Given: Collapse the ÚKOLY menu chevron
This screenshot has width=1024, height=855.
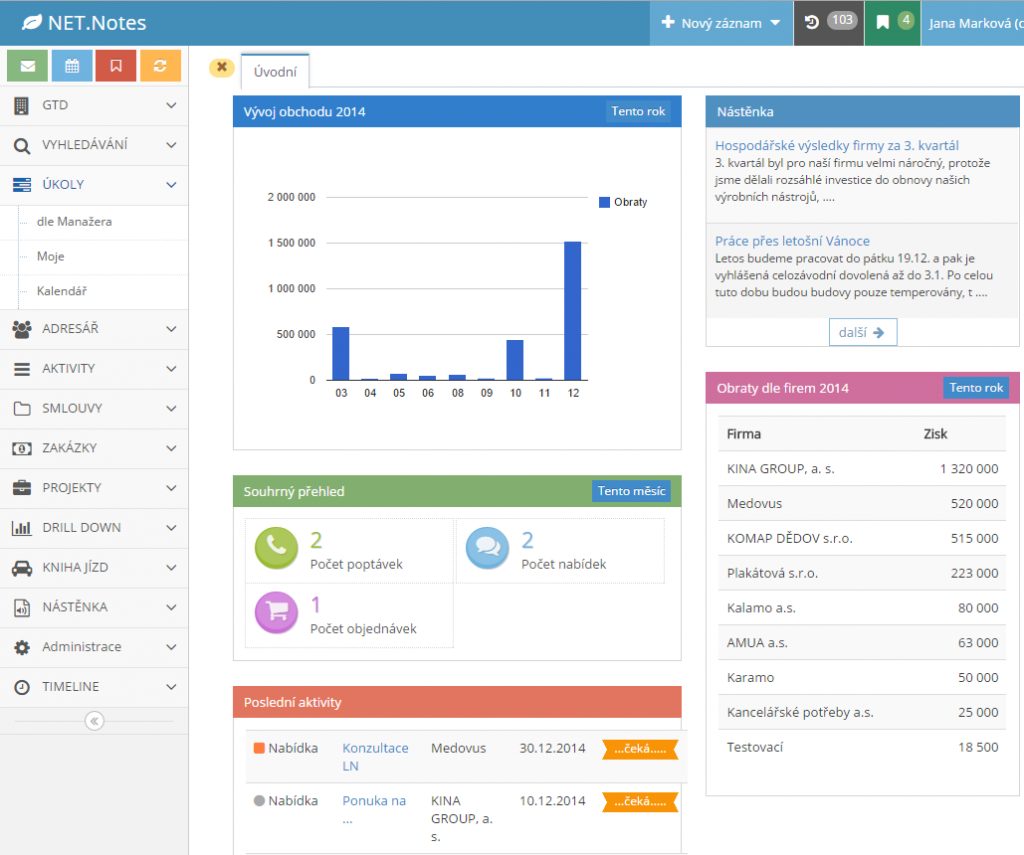Looking at the screenshot, I should [171, 185].
